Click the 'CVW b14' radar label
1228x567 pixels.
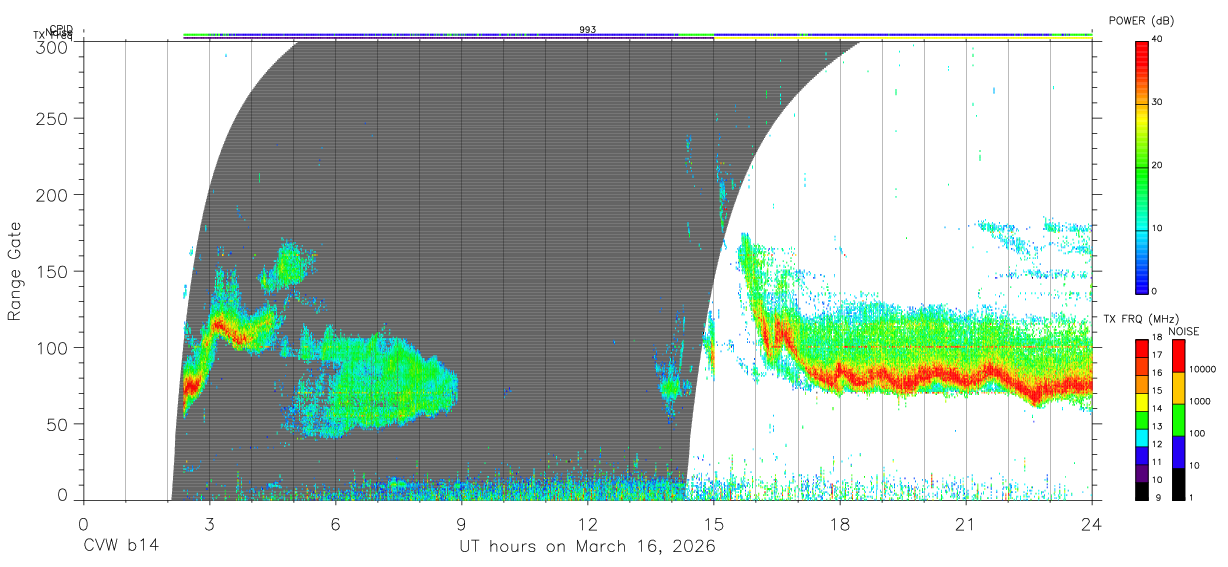(x=121, y=547)
